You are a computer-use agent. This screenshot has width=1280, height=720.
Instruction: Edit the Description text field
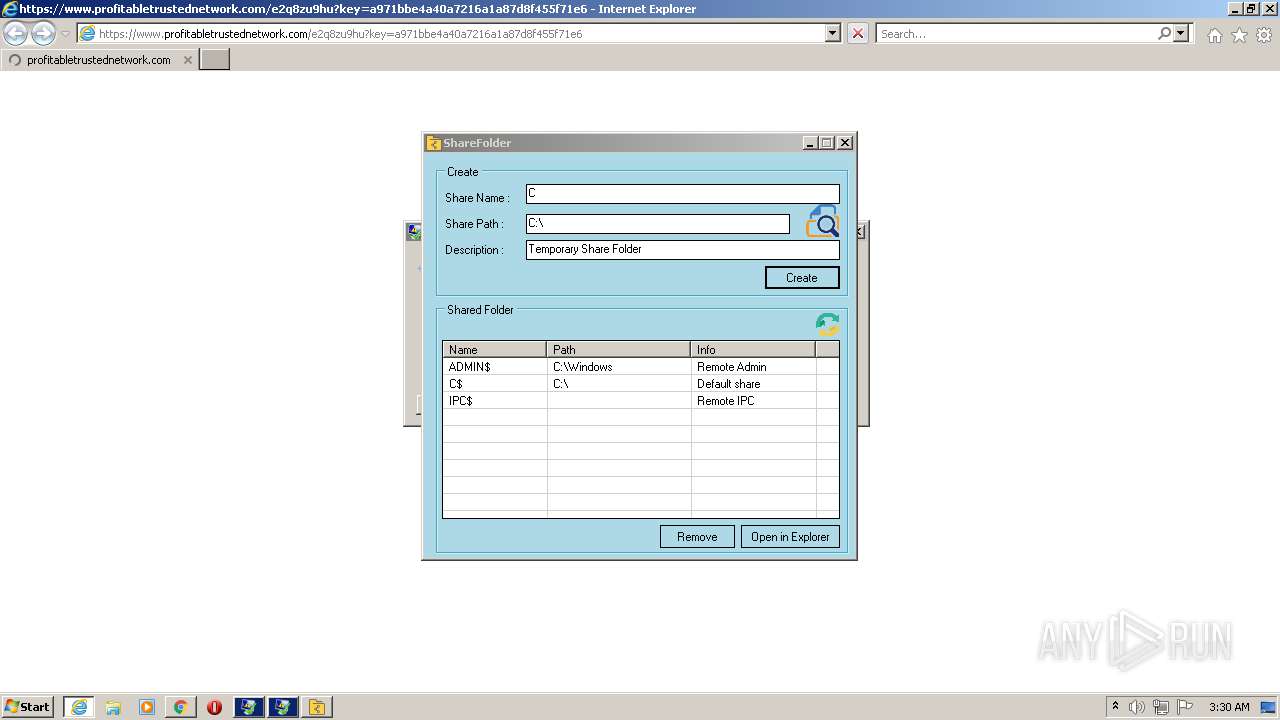click(683, 250)
